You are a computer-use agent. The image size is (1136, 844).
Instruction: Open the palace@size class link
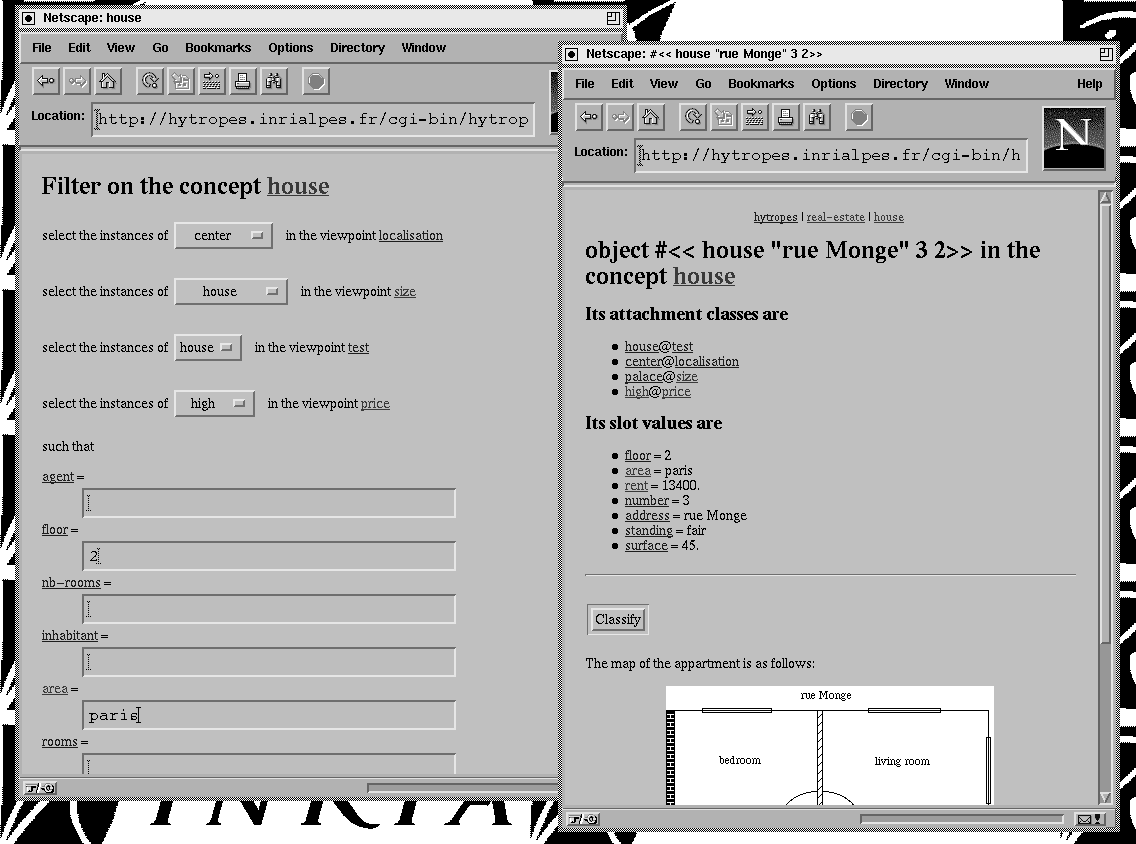(x=661, y=377)
